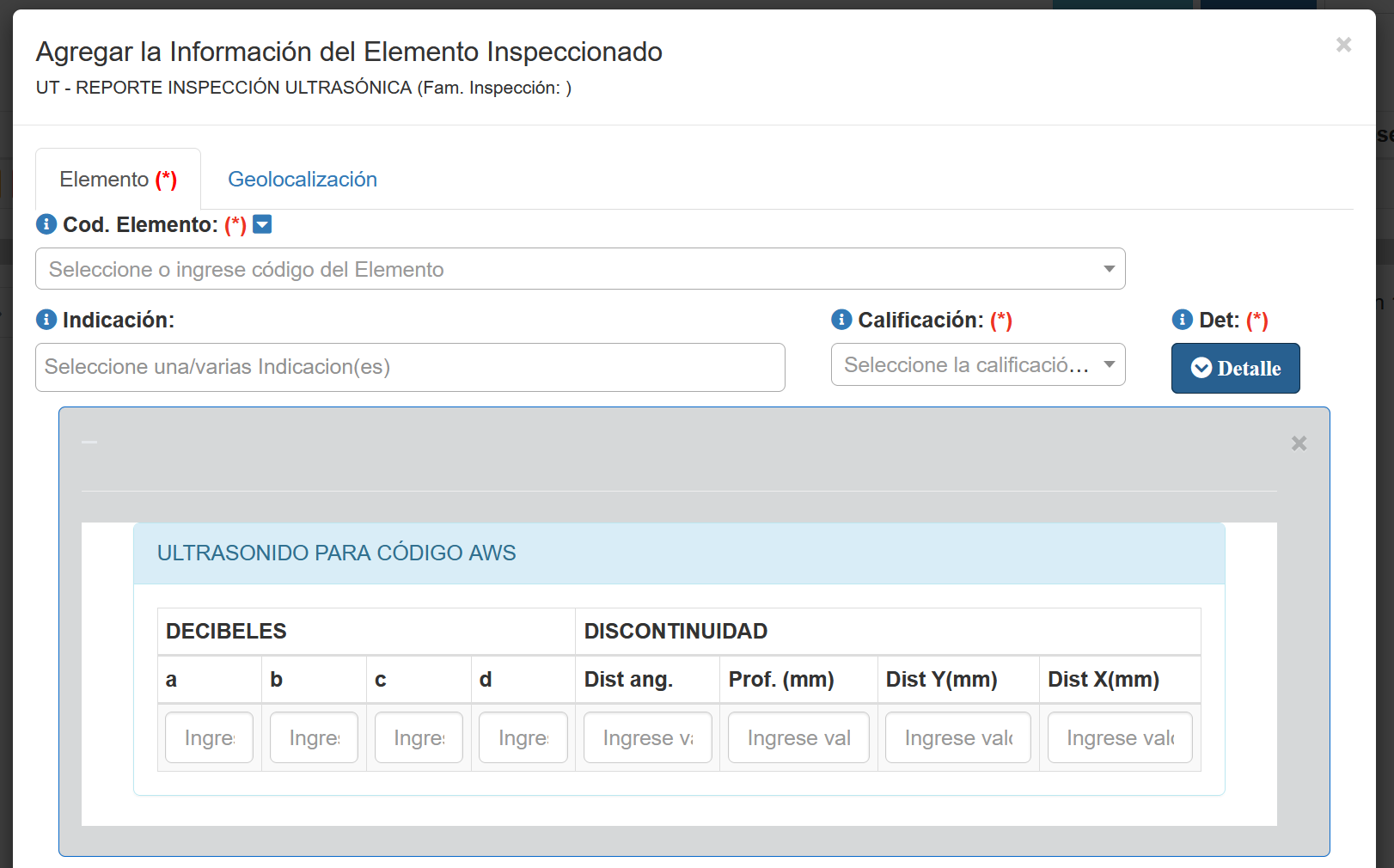
Task: Switch to the Geolocalización tab
Action: click(303, 180)
